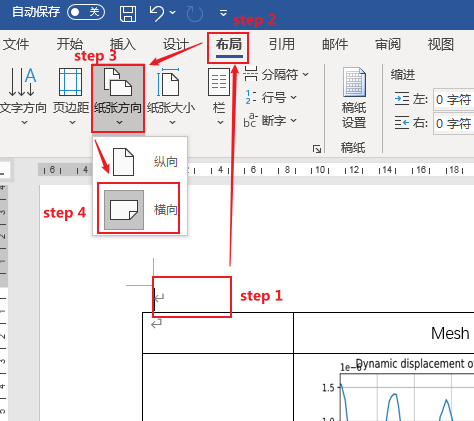Click the 文字方向 text direction icon

click(x=22, y=82)
